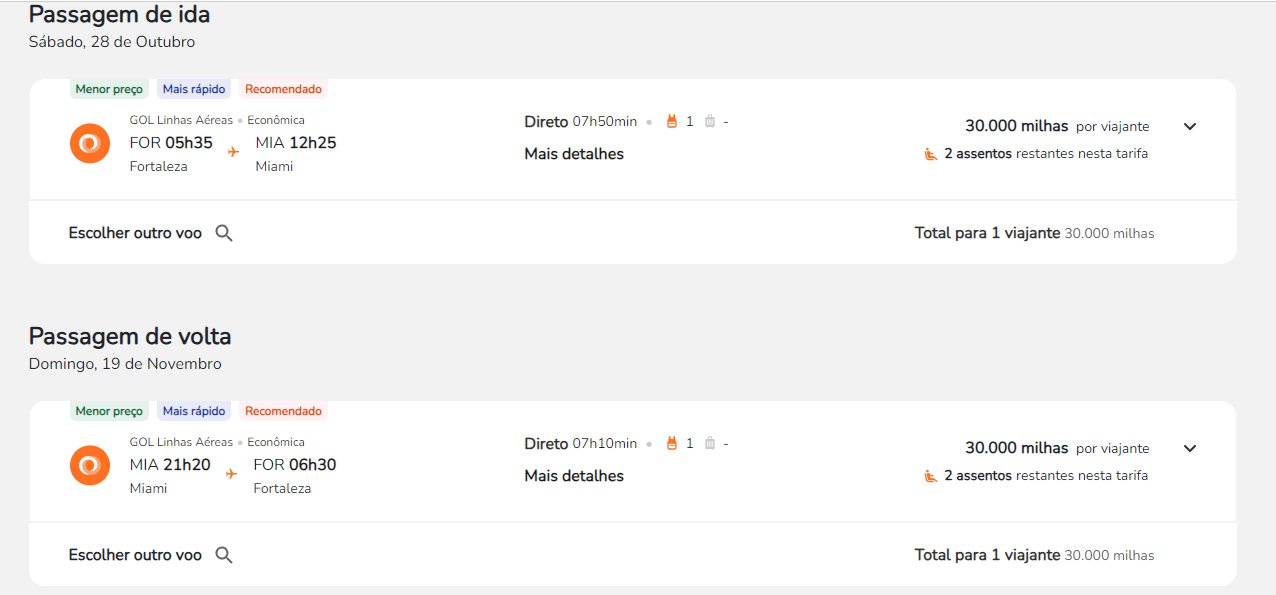Click the seat icon on return flight fare
The width and height of the screenshot is (1276, 595).
tap(930, 476)
